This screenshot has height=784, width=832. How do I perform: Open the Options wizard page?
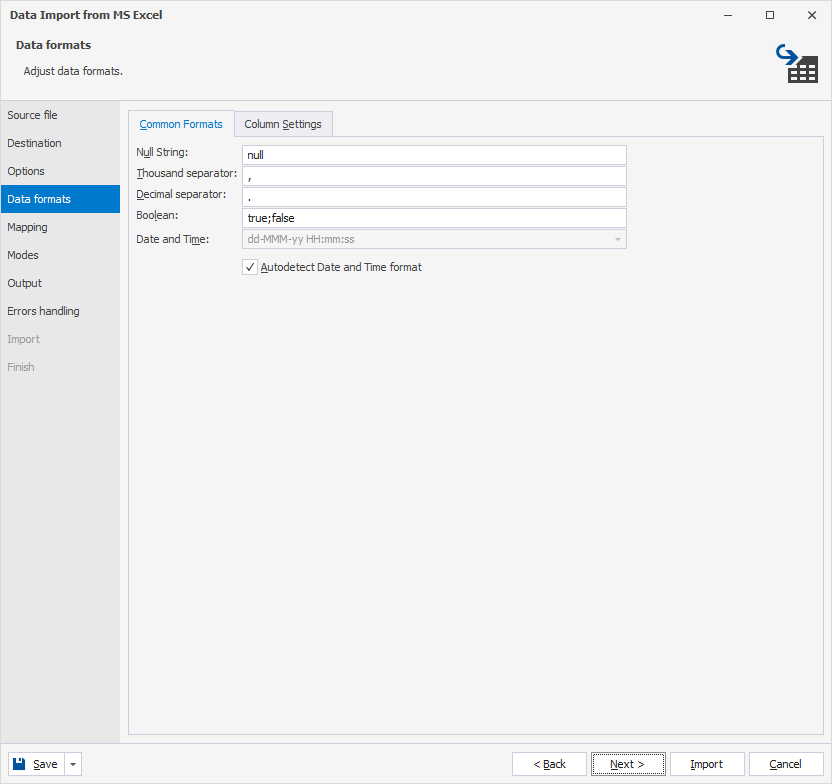(x=60, y=171)
